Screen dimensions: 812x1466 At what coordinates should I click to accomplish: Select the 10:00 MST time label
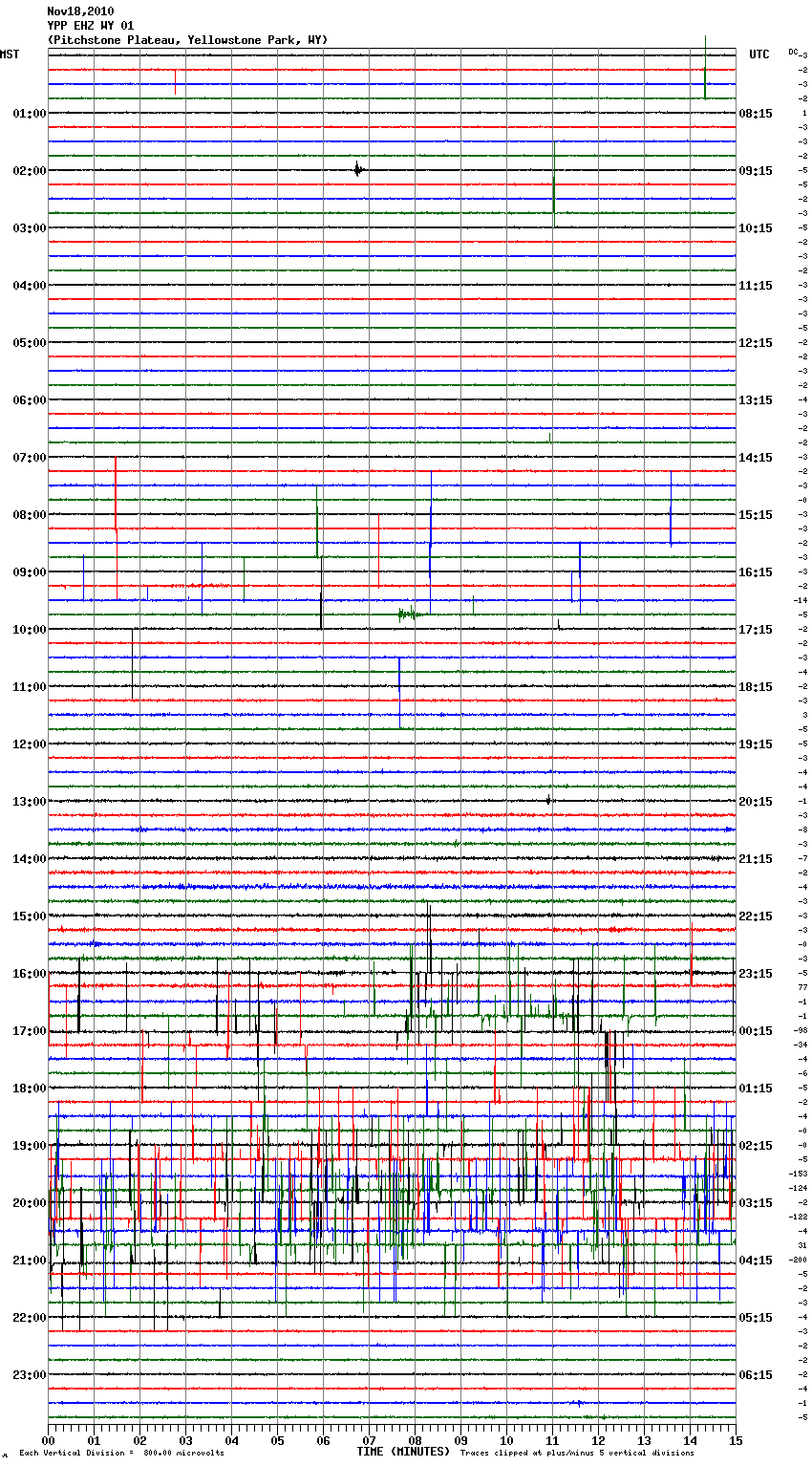point(30,630)
